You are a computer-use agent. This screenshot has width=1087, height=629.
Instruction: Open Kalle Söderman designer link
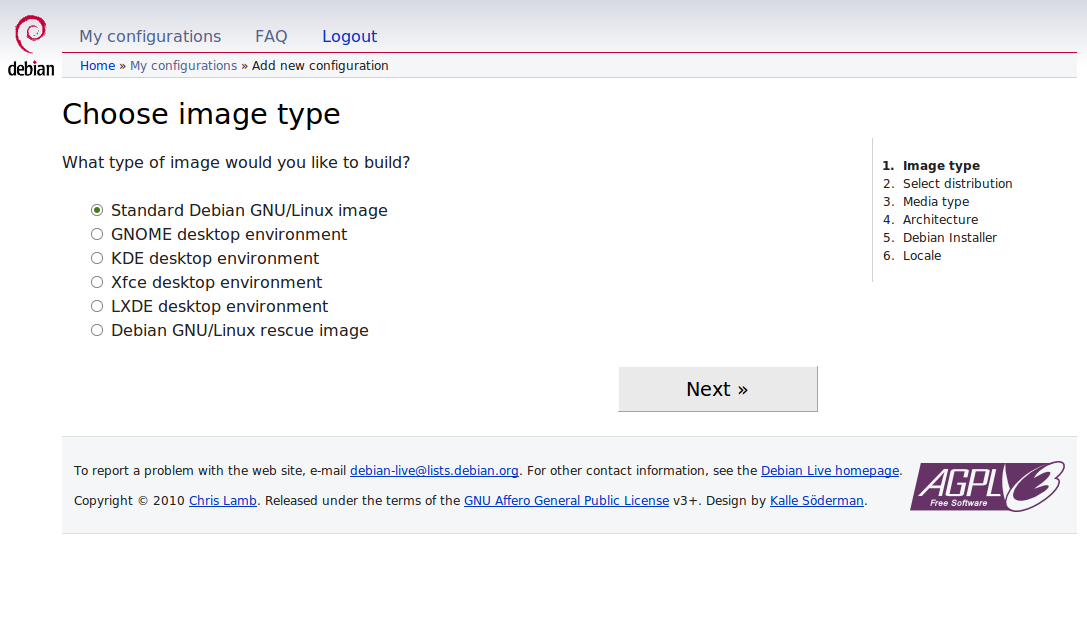pyautogui.click(x=817, y=501)
